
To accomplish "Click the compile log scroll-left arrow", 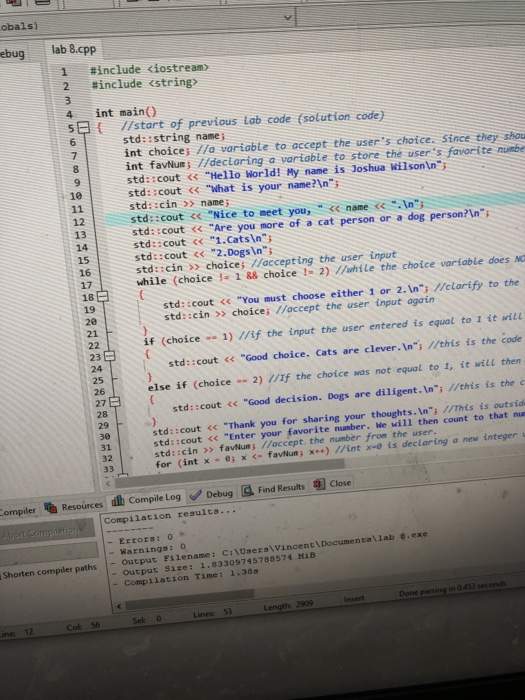I will [119, 606].
